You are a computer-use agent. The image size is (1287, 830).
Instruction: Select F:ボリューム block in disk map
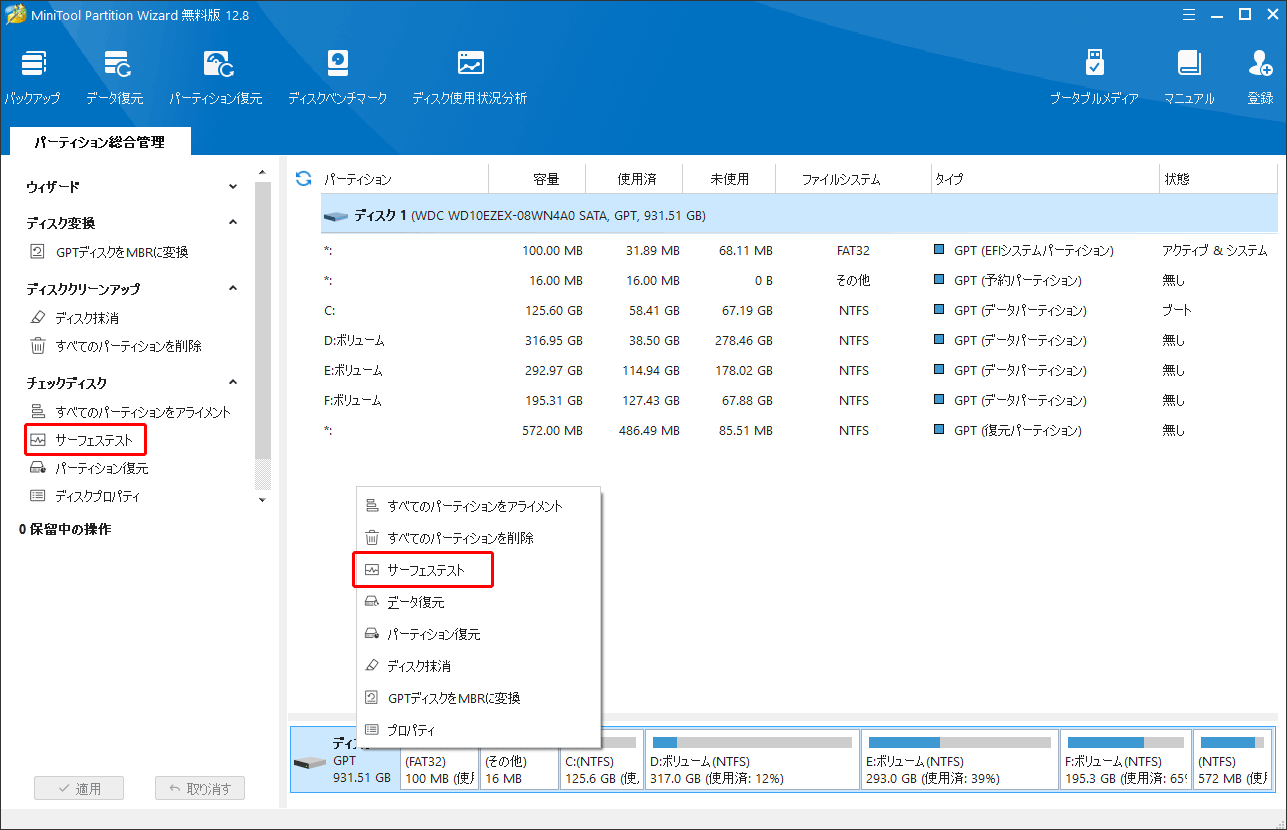click(x=1126, y=760)
